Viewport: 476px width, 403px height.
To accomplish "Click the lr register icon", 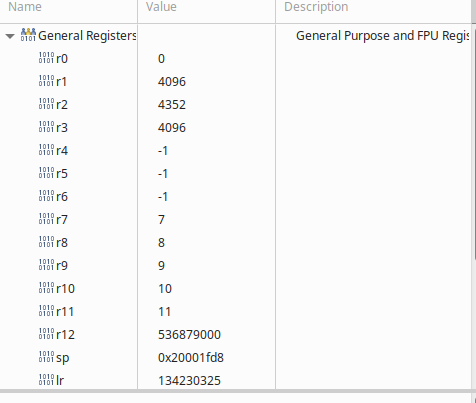I will [x=46, y=380].
